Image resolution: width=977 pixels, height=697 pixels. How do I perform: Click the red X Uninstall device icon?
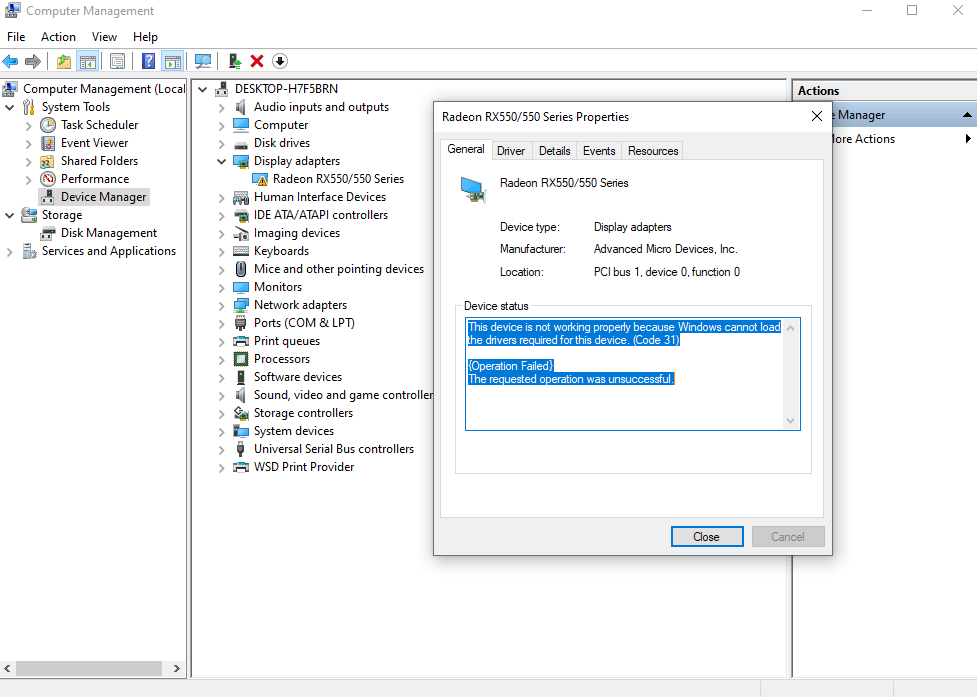(x=257, y=61)
